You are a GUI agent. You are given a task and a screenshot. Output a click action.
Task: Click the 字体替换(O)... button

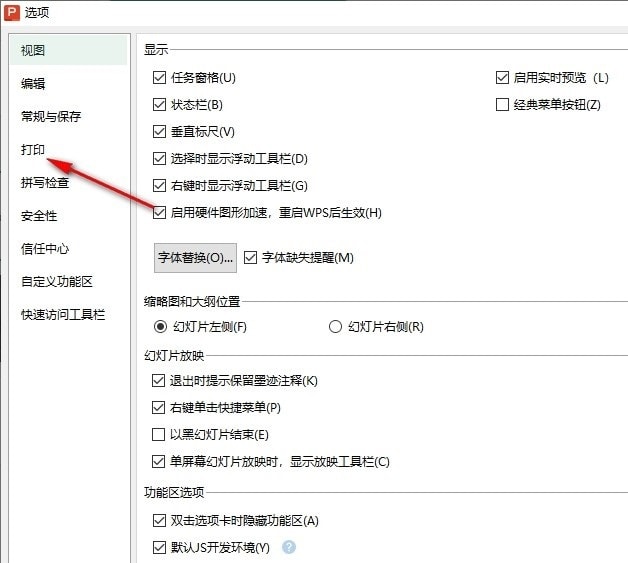[x=195, y=257]
